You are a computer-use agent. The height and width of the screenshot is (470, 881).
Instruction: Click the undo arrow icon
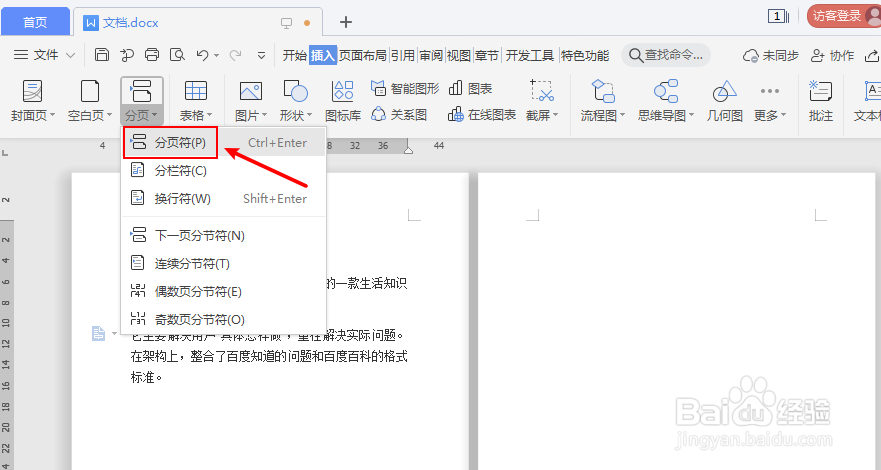point(202,54)
